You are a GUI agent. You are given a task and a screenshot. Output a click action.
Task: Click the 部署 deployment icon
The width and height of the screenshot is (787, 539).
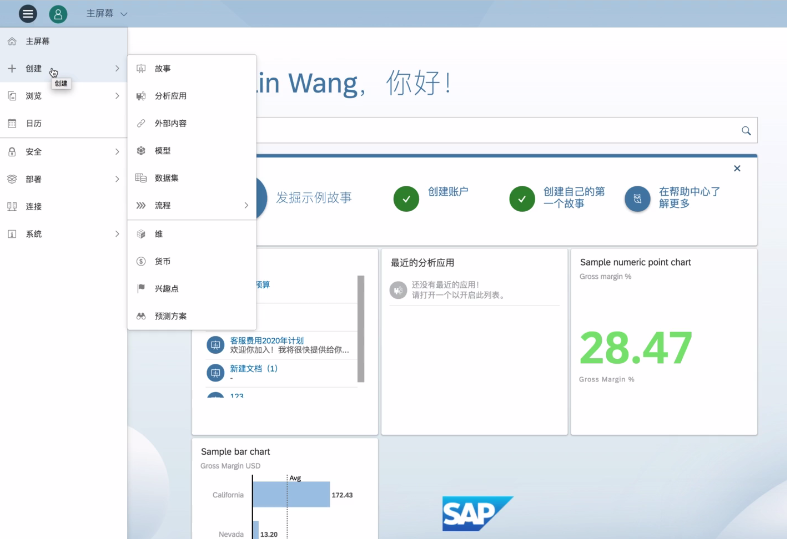coord(12,179)
